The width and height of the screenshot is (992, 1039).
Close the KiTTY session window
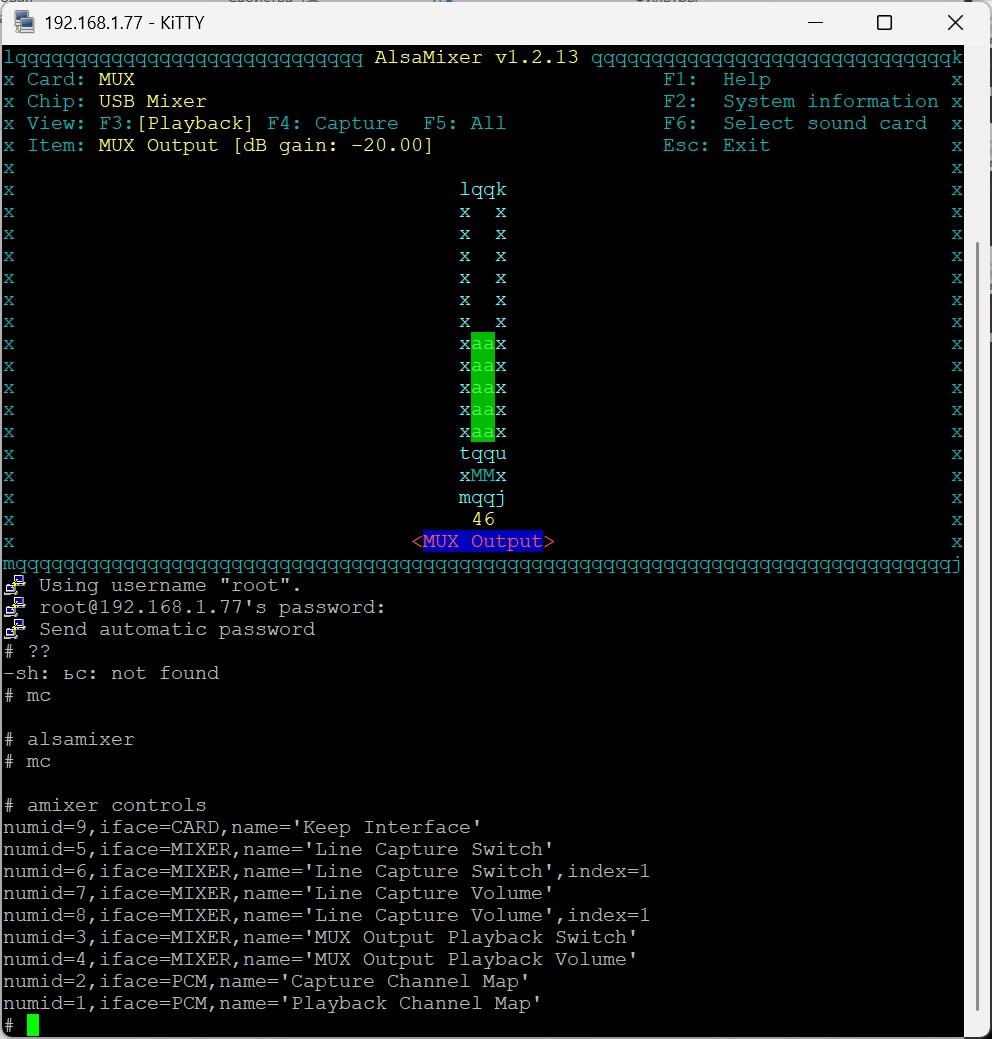click(x=955, y=22)
